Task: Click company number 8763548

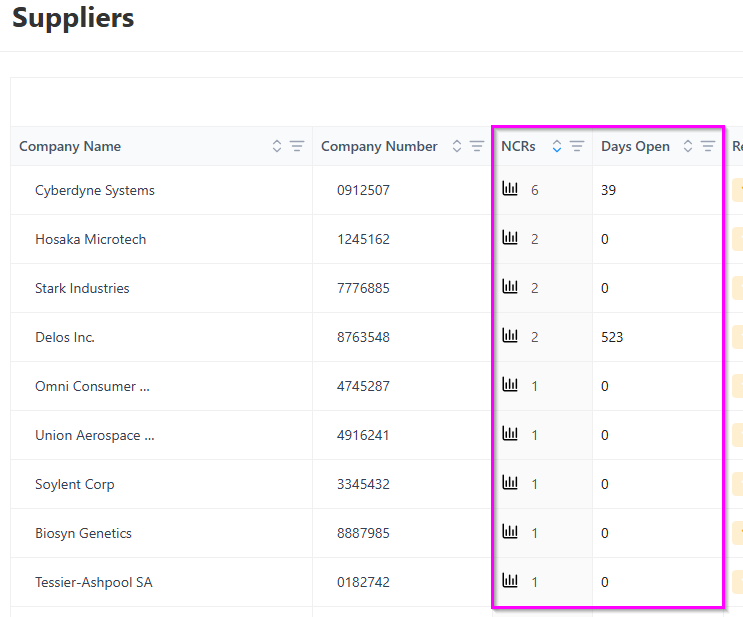Action: tap(363, 337)
